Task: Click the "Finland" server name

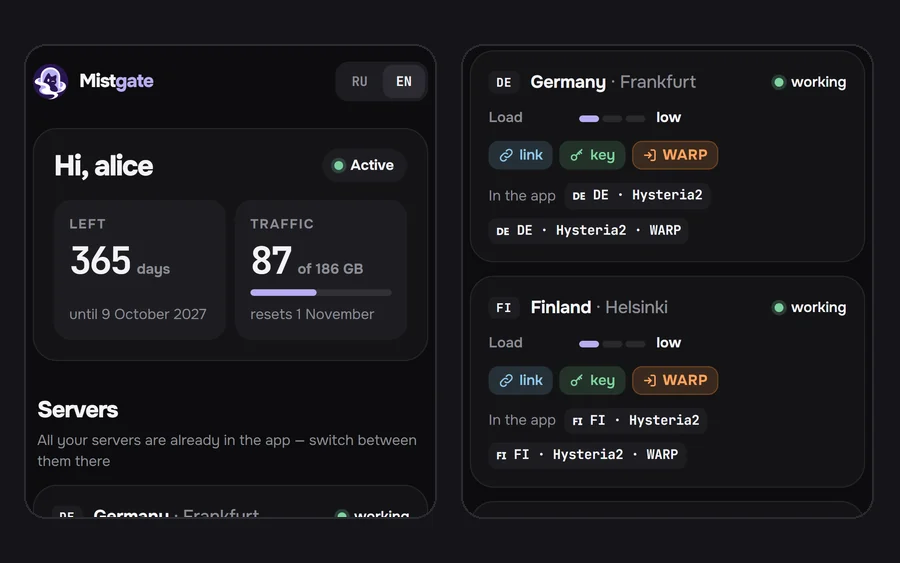Action: click(x=560, y=308)
